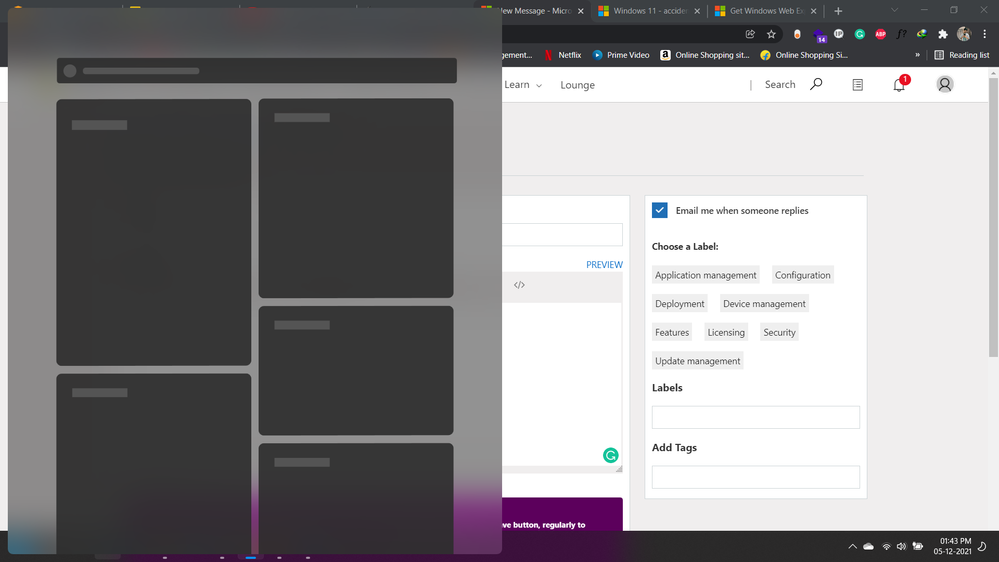Open the IP extension icon
Viewport: 999px width, 562px height.
(x=838, y=34)
